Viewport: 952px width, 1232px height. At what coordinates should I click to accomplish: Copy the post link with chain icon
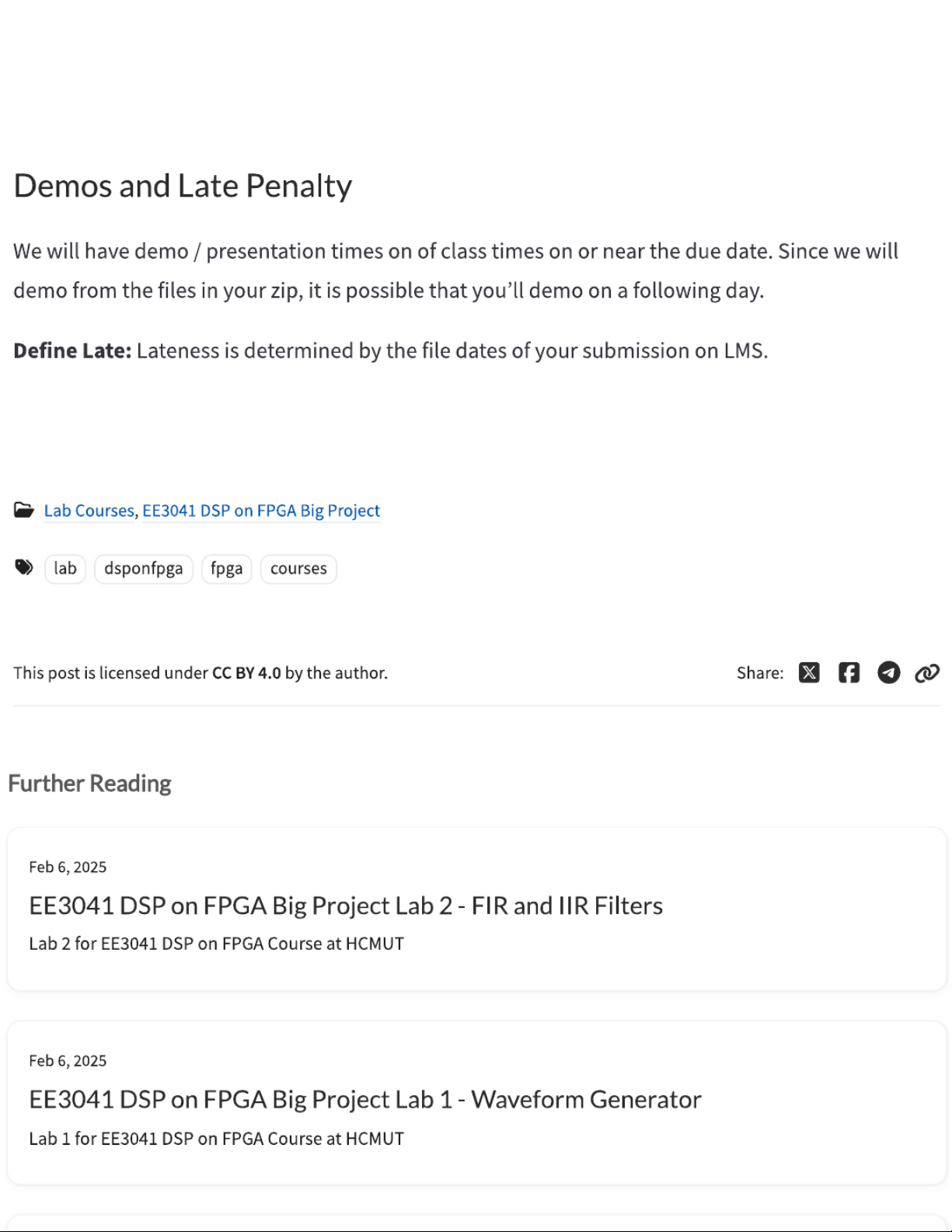[x=927, y=672]
